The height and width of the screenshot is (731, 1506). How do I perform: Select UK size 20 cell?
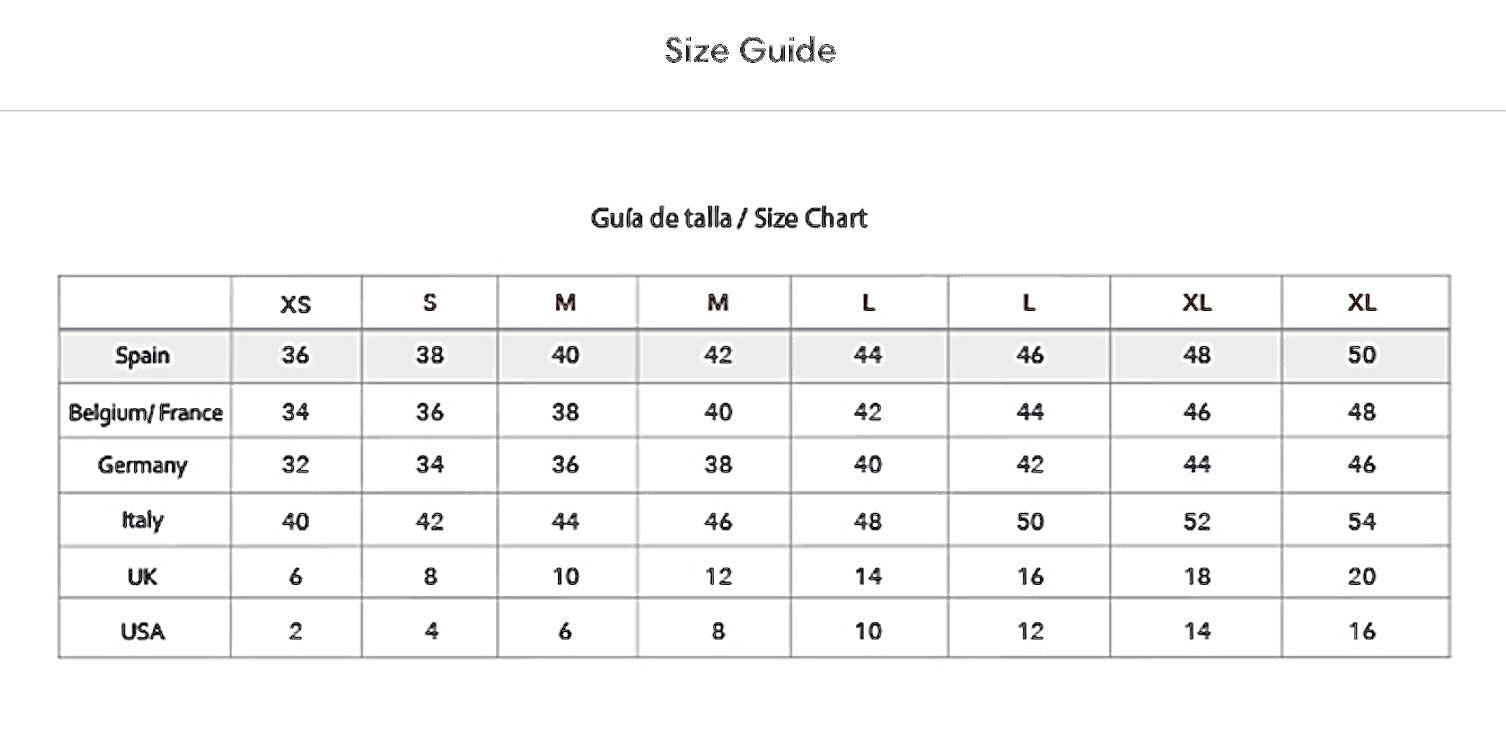point(1362,577)
